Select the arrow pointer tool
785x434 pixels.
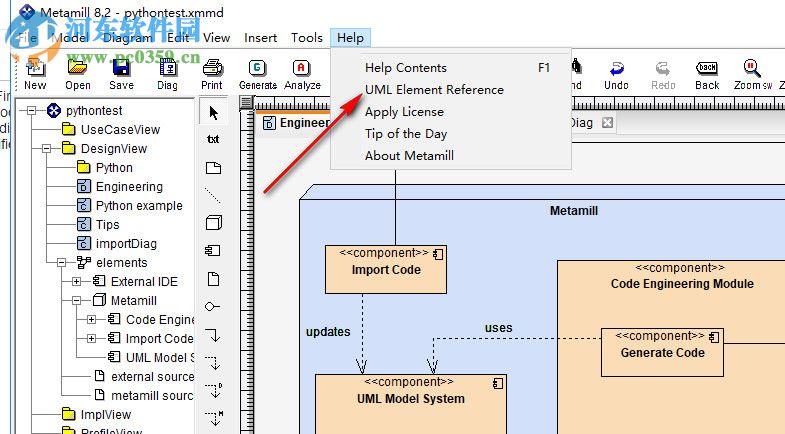(214, 113)
